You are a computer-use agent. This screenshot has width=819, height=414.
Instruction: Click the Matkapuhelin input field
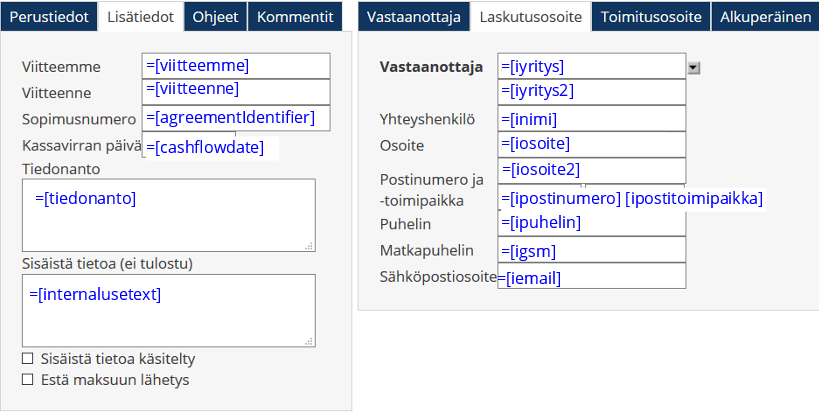[x=591, y=250]
